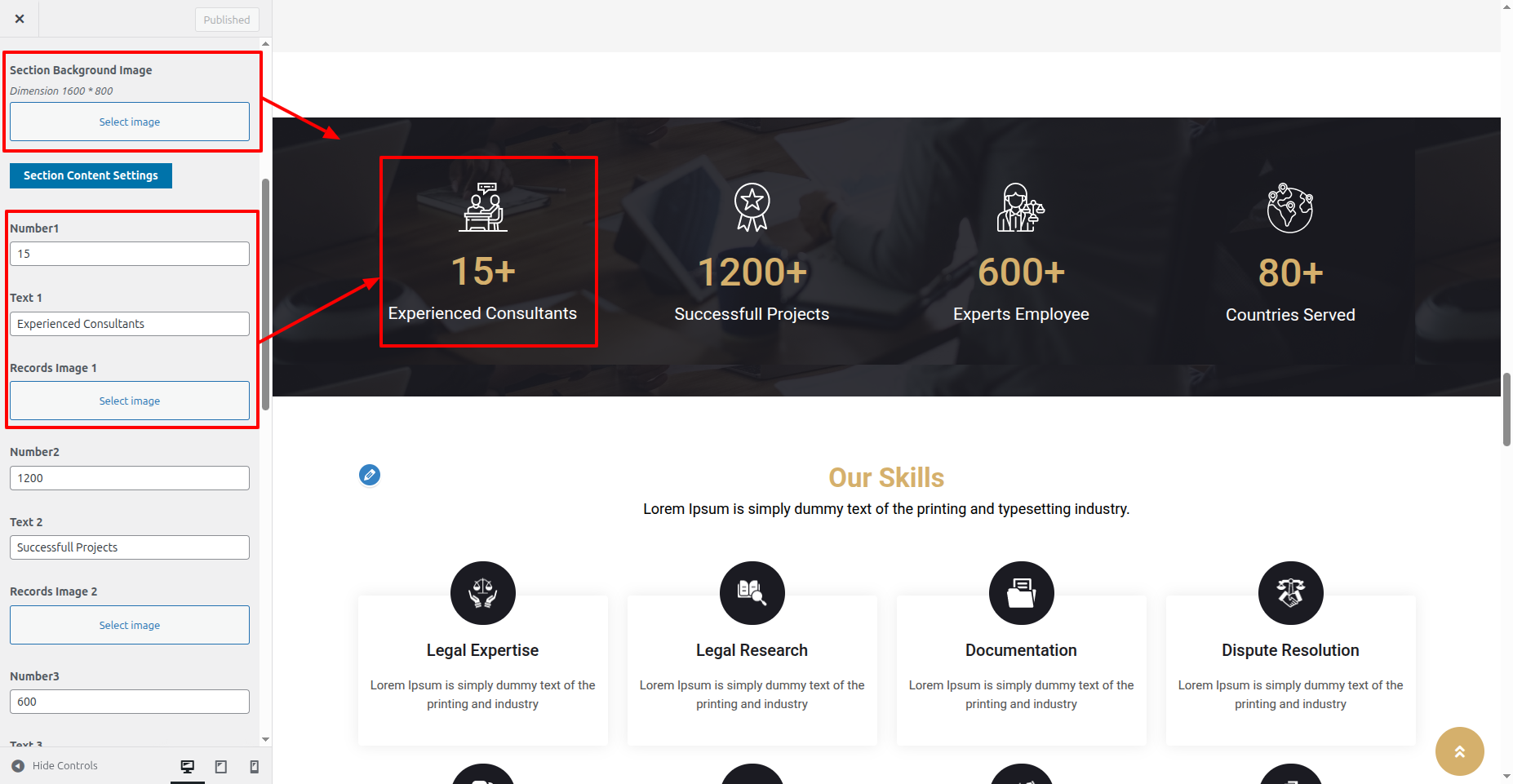Viewport: 1513px width, 784px height.
Task: Switch to tablet preview mode
Action: click(221, 766)
